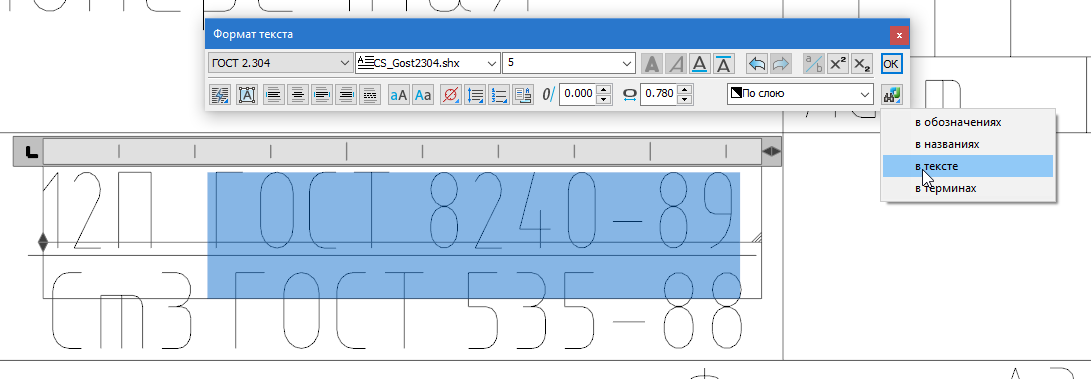
Task: Open the 'По слою' color selector
Action: click(x=800, y=93)
